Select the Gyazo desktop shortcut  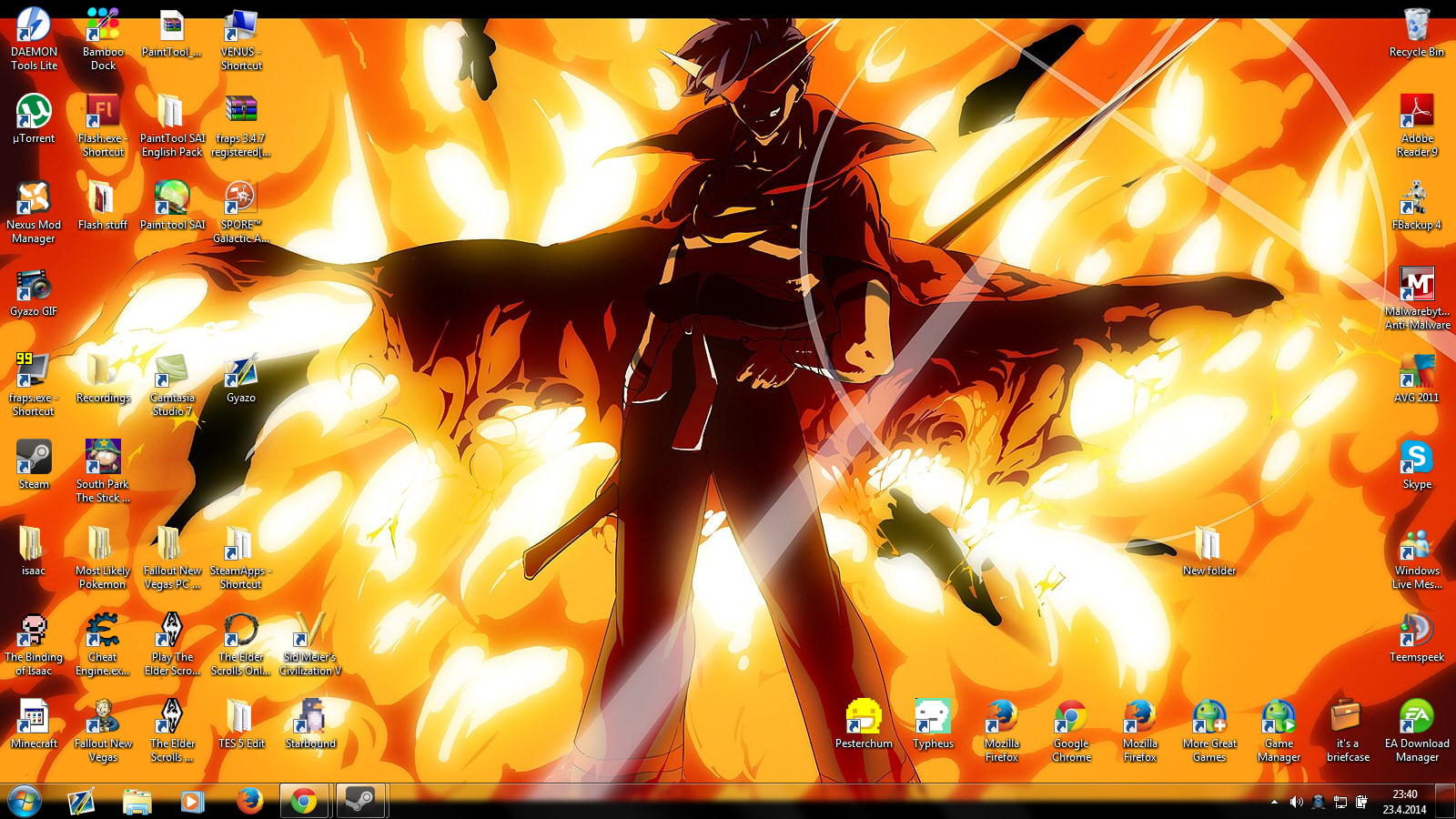(x=241, y=379)
